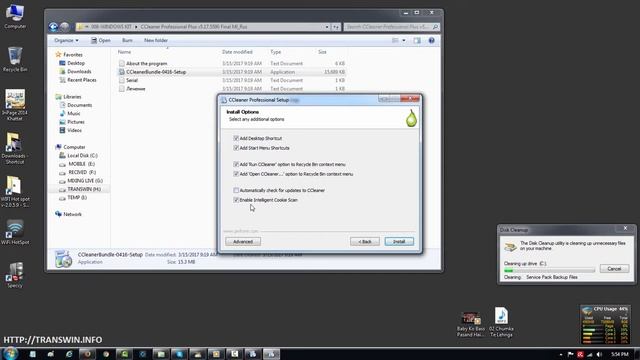640x360 pixels.
Task: Open the Organize dropdown menu
Action: 66,40
